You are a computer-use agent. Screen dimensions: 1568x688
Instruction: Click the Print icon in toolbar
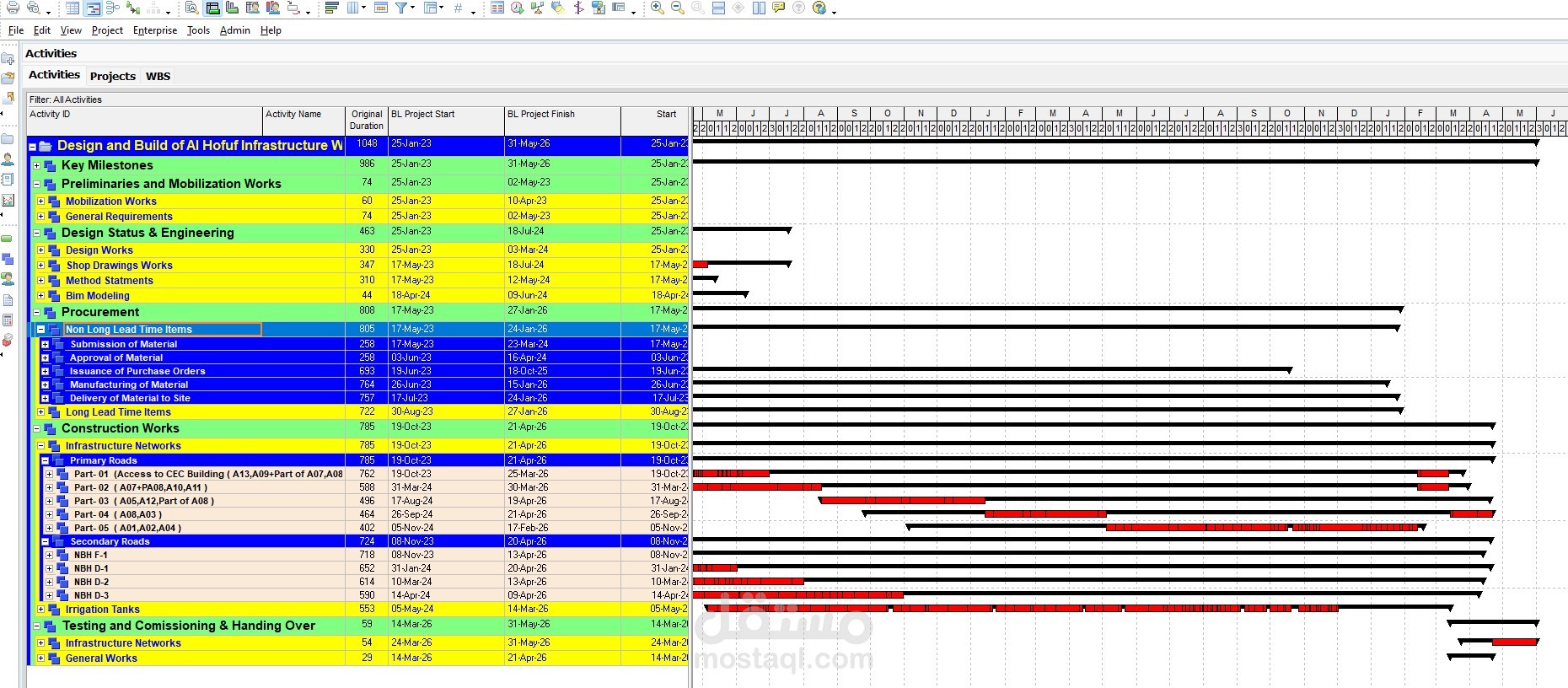point(13,8)
